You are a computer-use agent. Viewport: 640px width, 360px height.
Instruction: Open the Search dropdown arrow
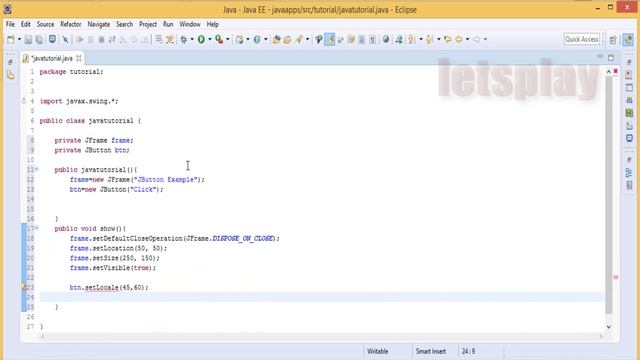[x=307, y=39]
